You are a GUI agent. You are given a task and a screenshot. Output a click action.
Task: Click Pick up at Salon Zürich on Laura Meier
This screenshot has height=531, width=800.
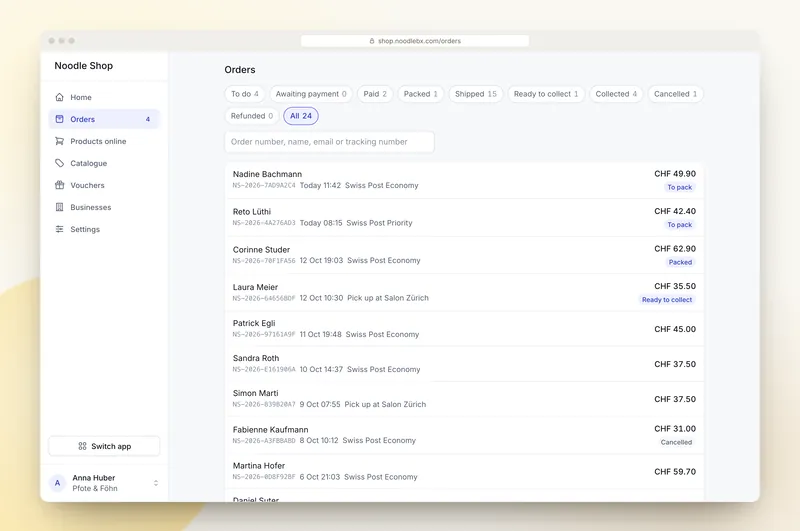click(388, 298)
